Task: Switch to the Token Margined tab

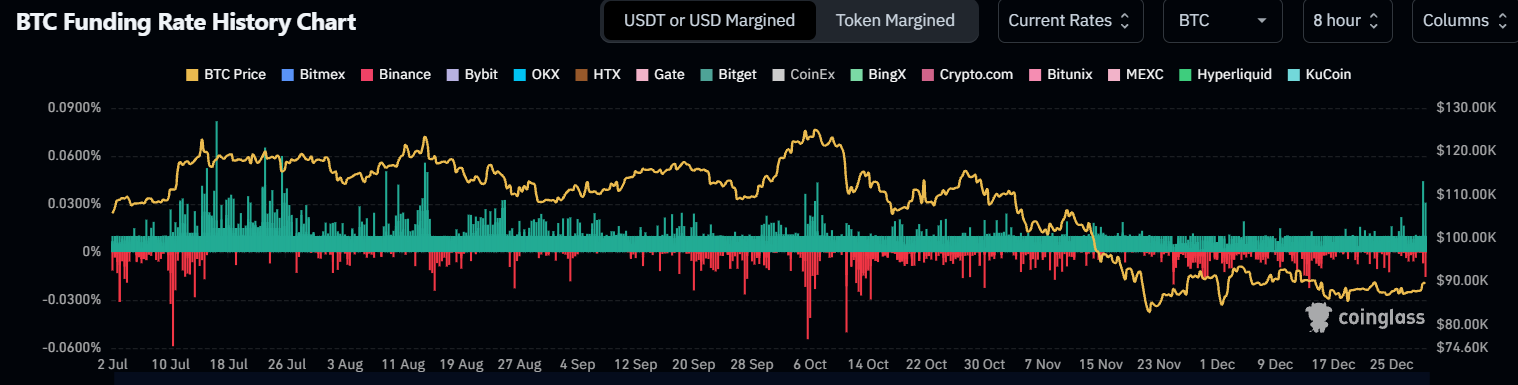Action: 895,21
